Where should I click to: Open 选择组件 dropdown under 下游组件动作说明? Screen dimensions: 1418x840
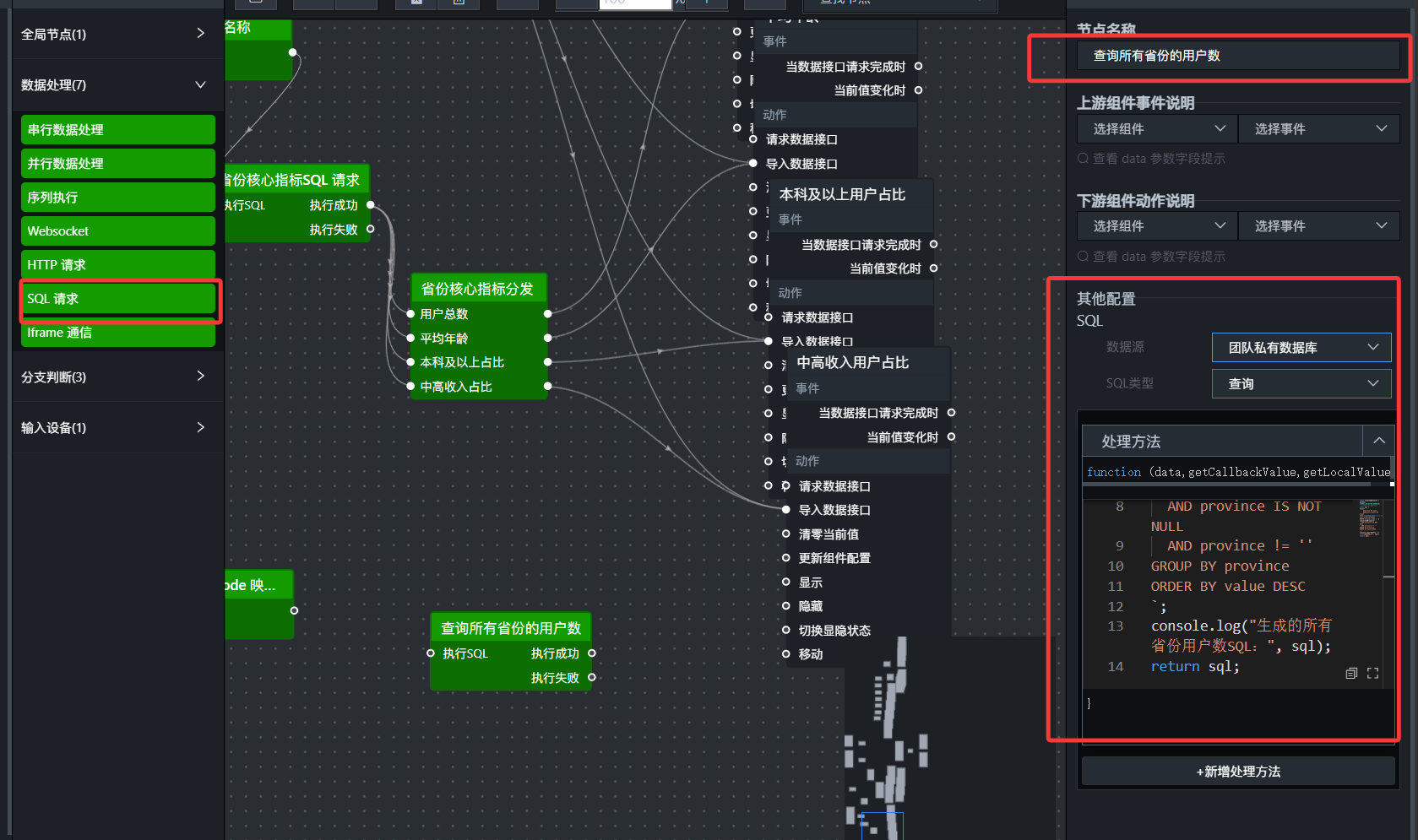(x=1157, y=225)
